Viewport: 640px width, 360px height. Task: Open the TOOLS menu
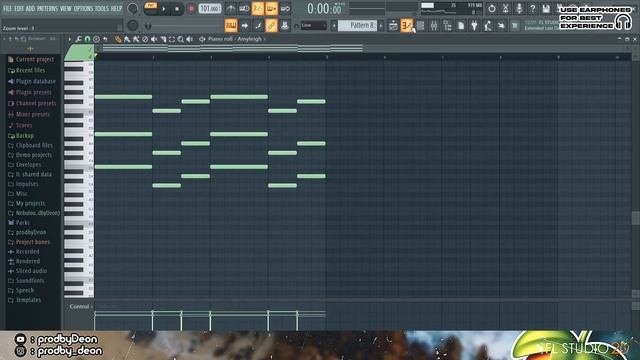pos(102,8)
